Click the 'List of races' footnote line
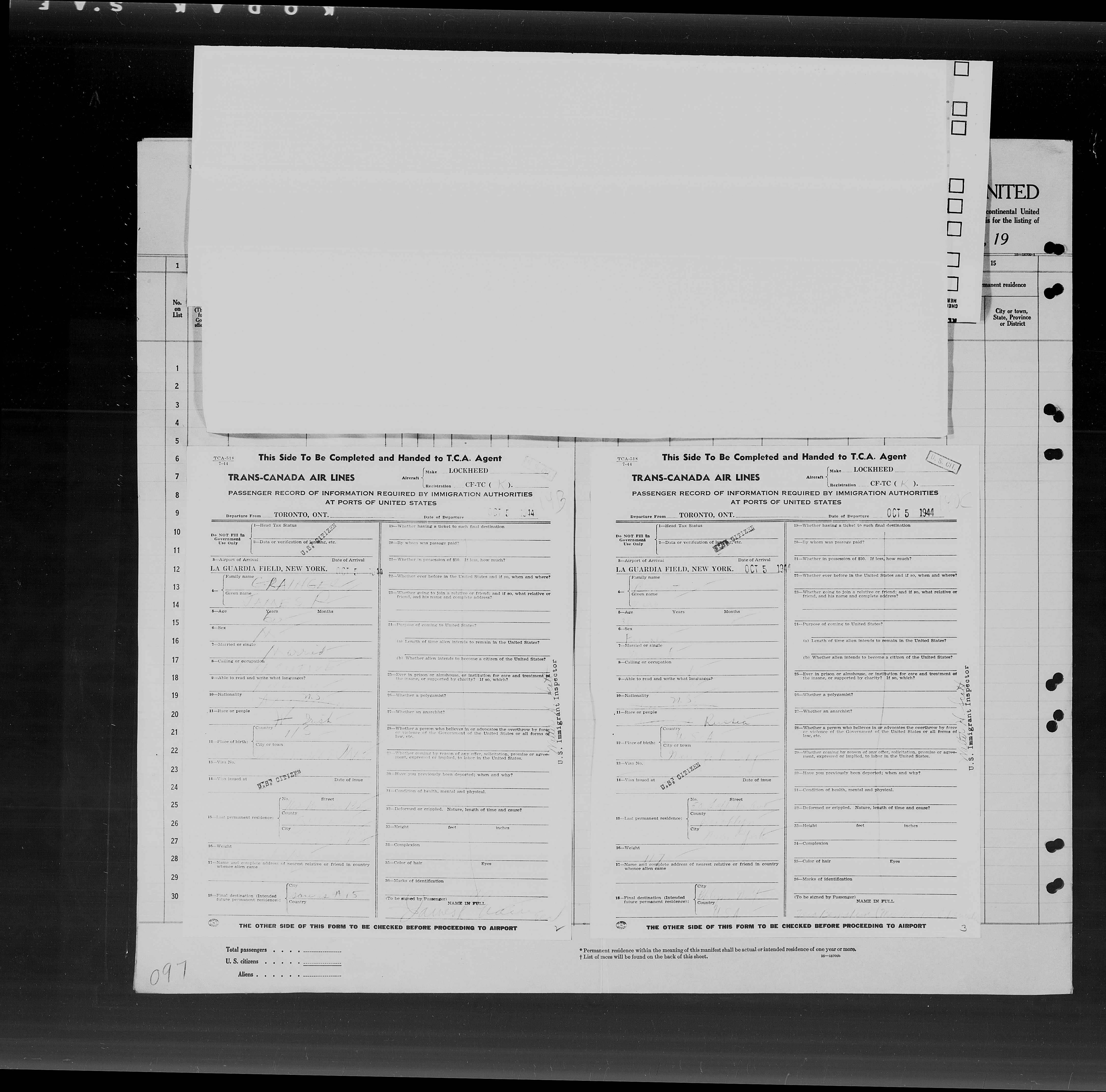 pos(644,956)
